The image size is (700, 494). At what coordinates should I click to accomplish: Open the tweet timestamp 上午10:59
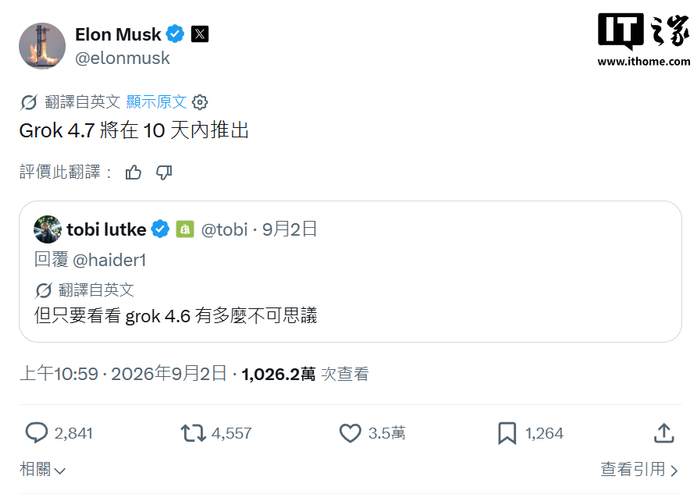[59, 374]
